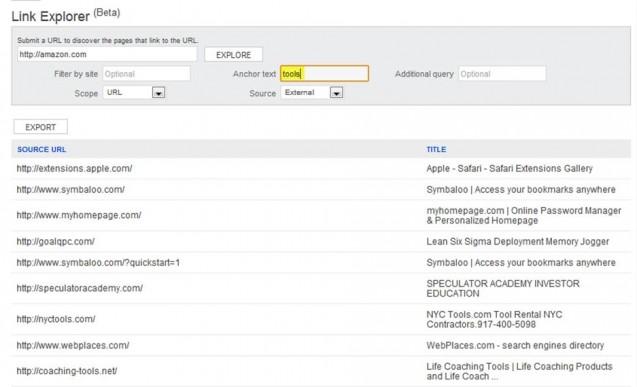This screenshot has width=637, height=387.
Task: Click the Scope label
Action: click(86, 93)
